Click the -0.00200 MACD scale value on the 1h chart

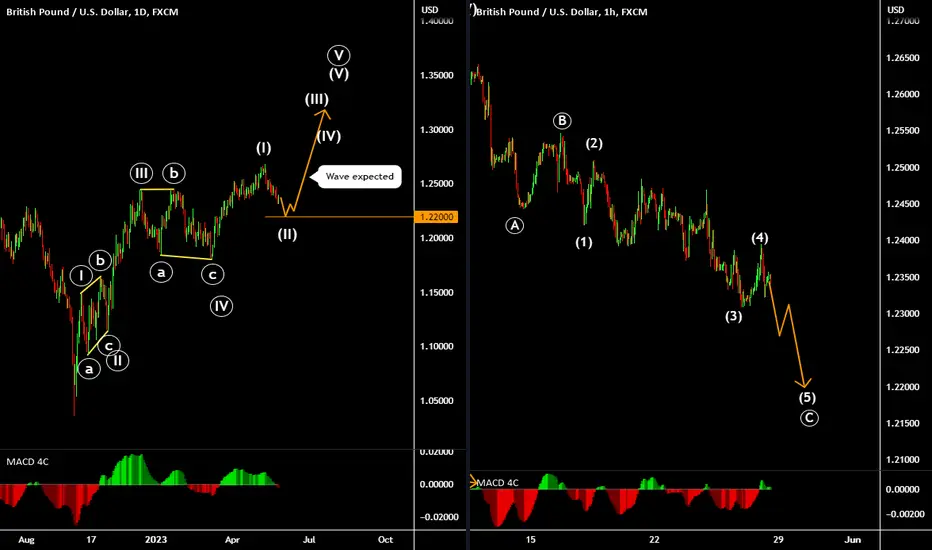pos(905,514)
